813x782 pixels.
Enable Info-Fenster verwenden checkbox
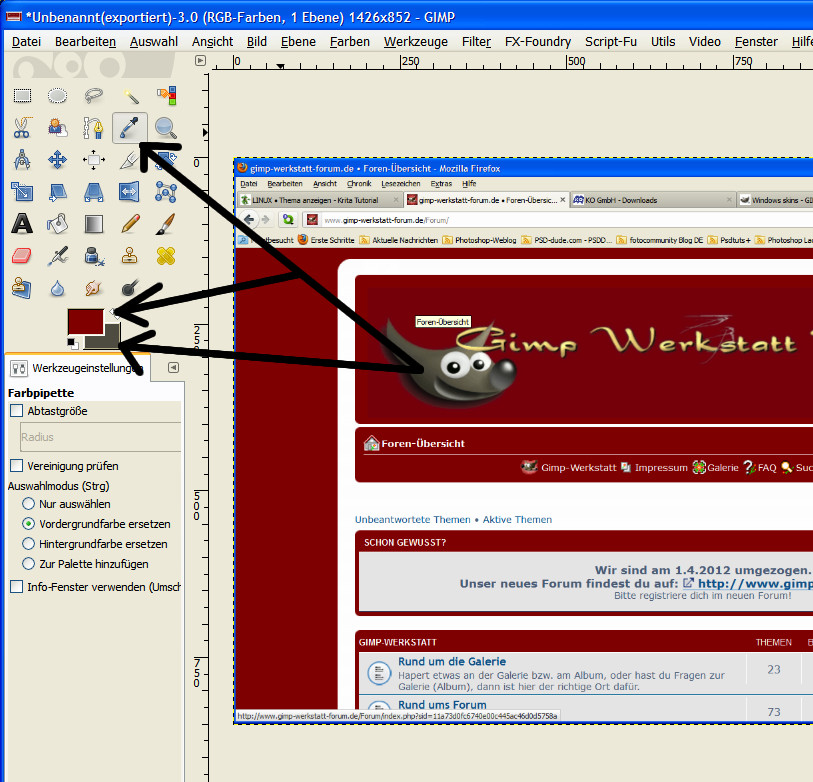[17, 586]
